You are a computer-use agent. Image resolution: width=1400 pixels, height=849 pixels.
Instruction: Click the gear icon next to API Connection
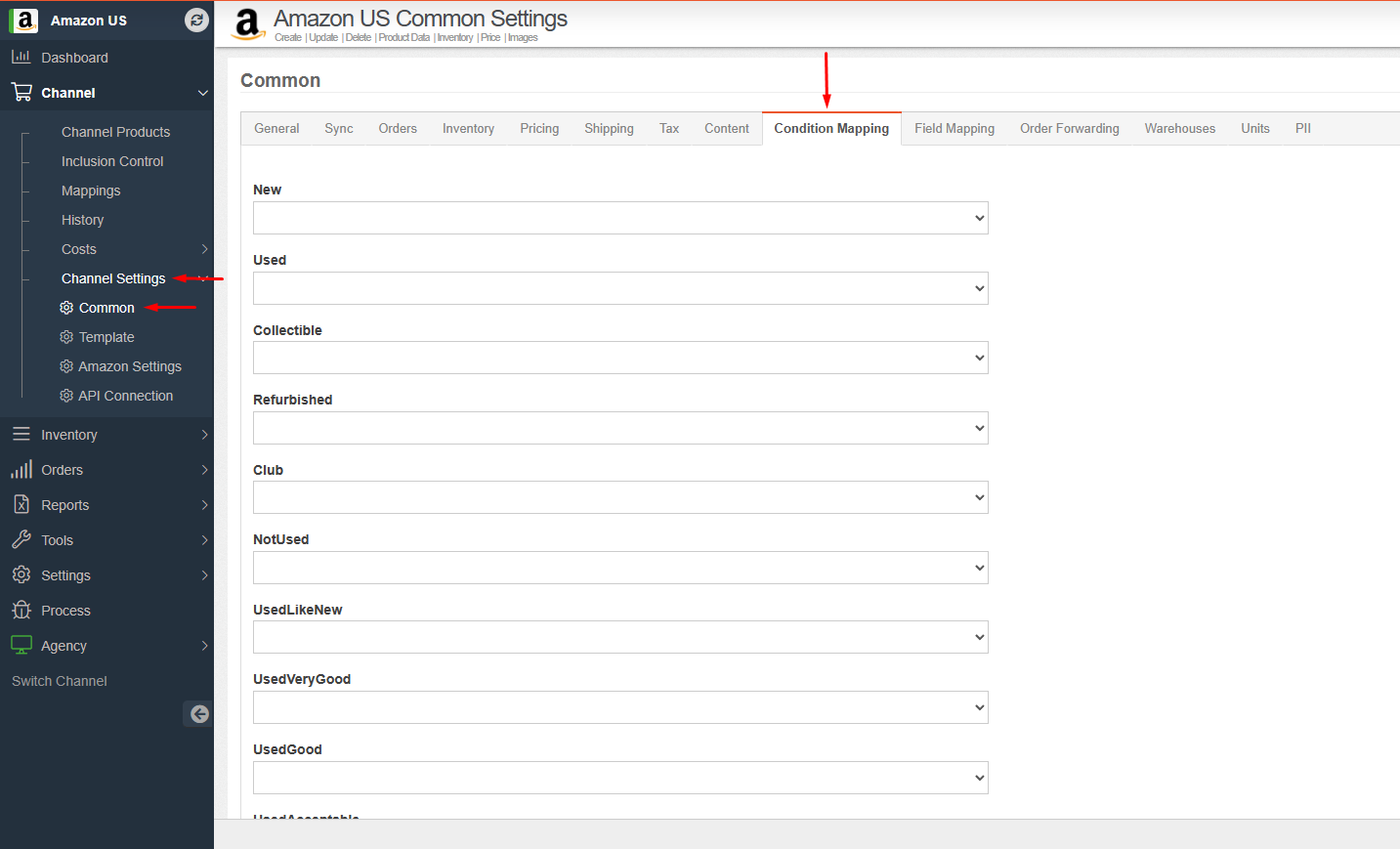66,396
